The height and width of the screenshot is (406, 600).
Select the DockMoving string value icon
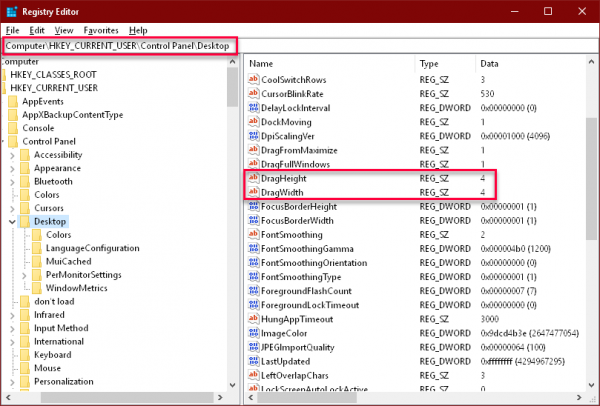(253, 122)
